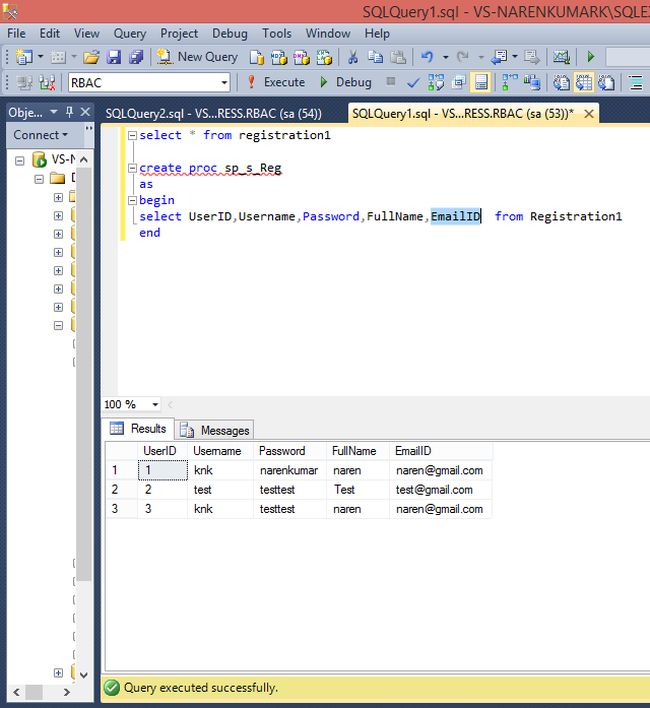
Task: Click the Parse checkmark icon
Action: click(x=413, y=82)
